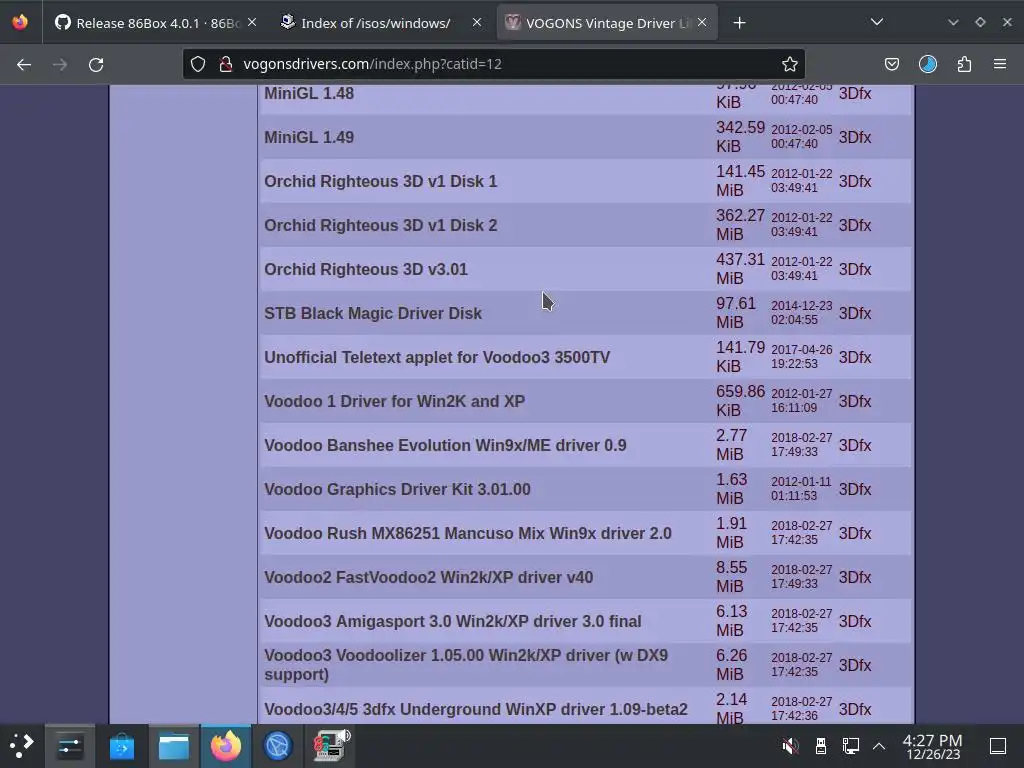This screenshot has height=768, width=1024.
Task: Open the MiniGL 1.49 driver link
Action: click(309, 137)
